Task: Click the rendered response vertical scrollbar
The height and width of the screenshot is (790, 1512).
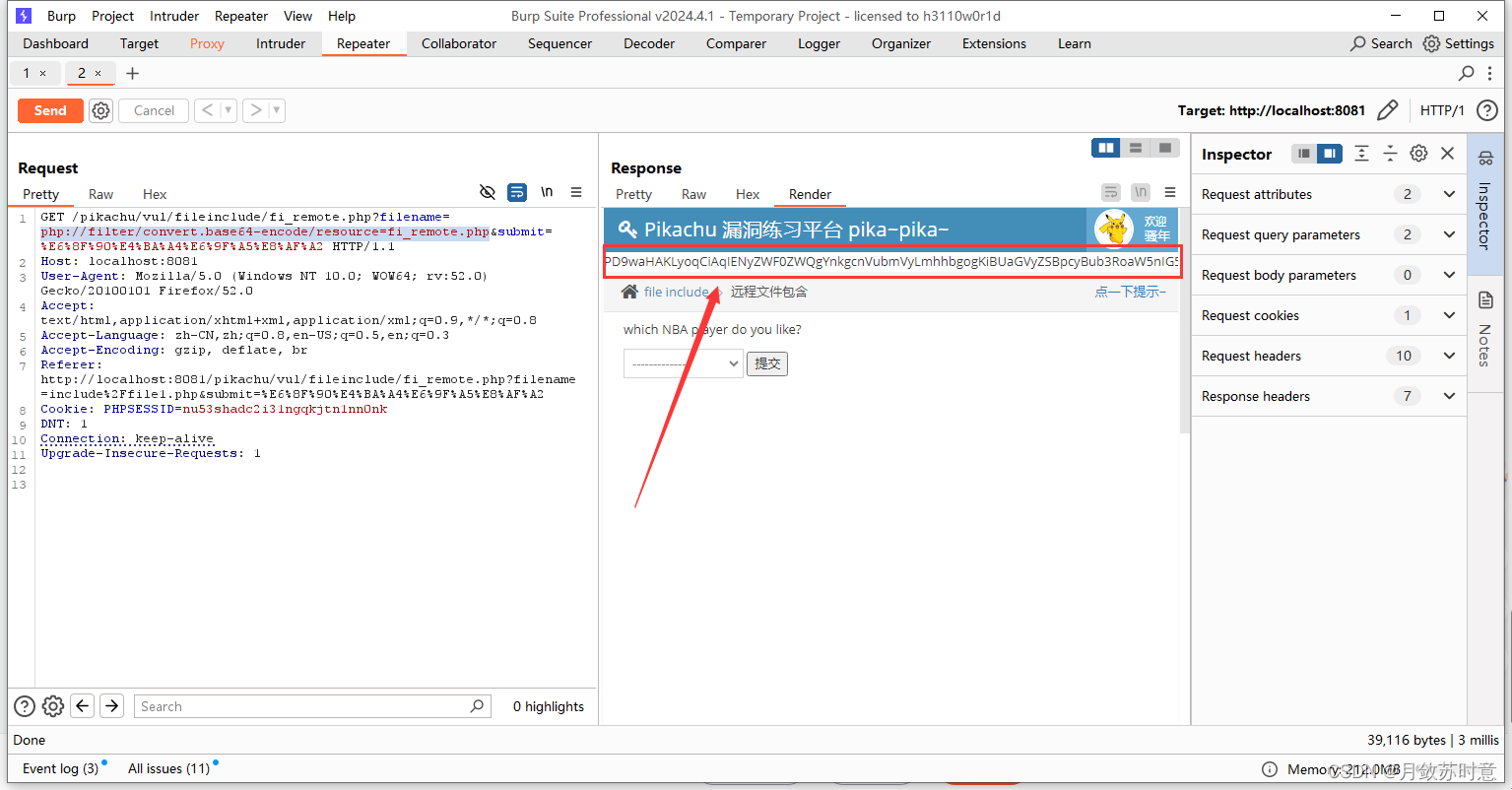Action: 1184,320
